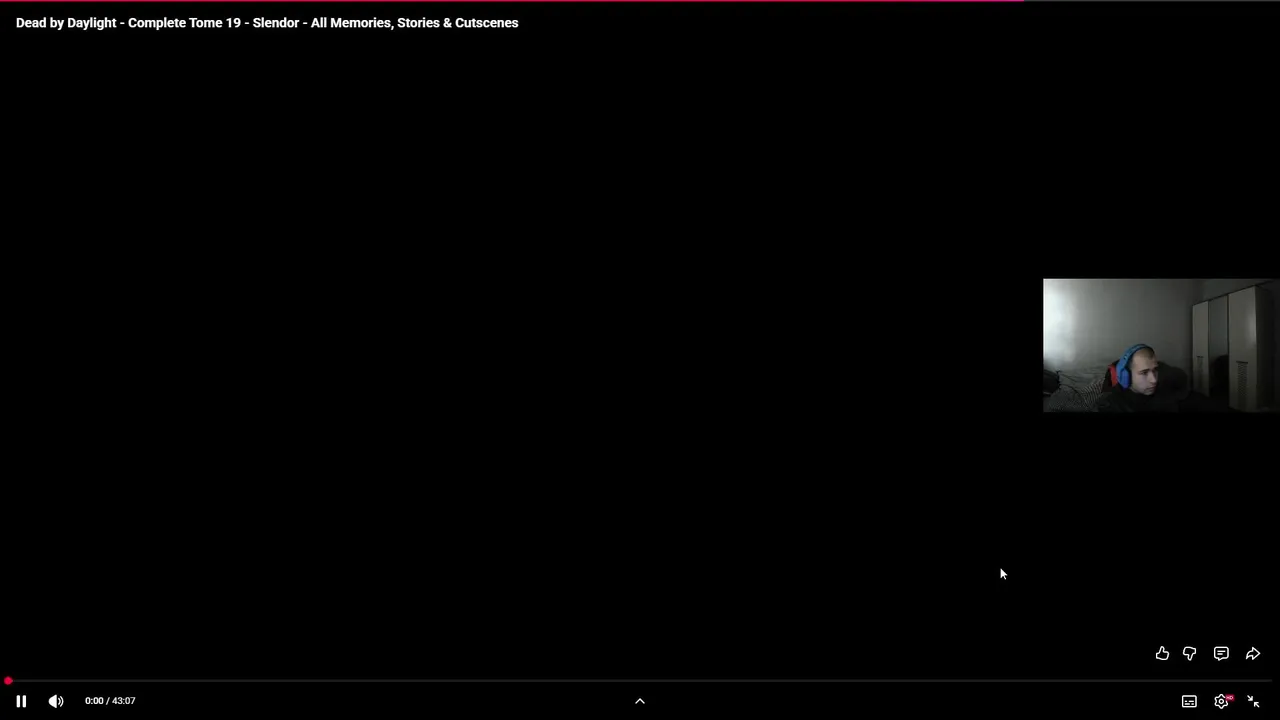Expand more videos with up chevron
The height and width of the screenshot is (720, 1280).
click(640, 701)
